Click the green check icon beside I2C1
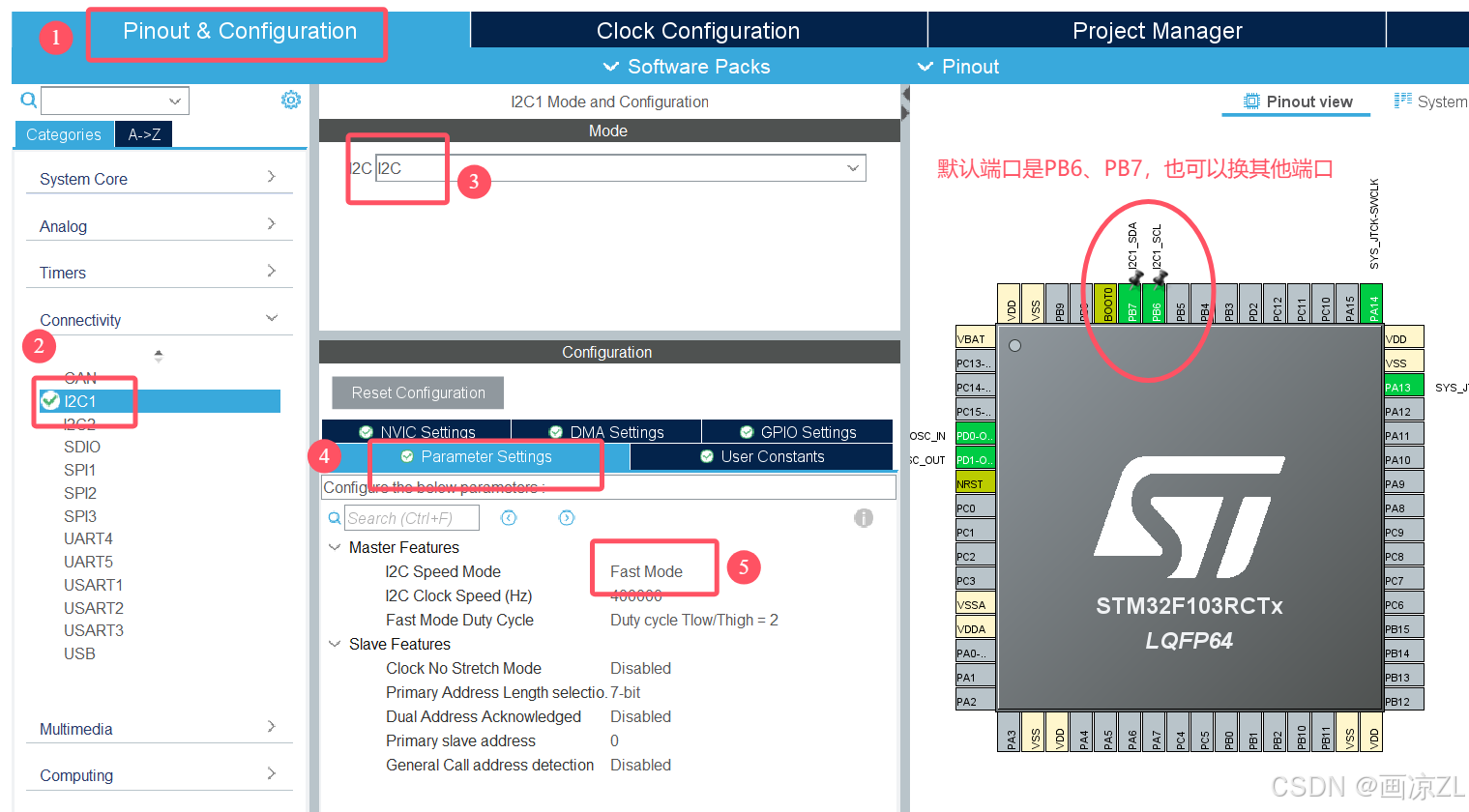The width and height of the screenshot is (1469, 812). click(x=50, y=400)
